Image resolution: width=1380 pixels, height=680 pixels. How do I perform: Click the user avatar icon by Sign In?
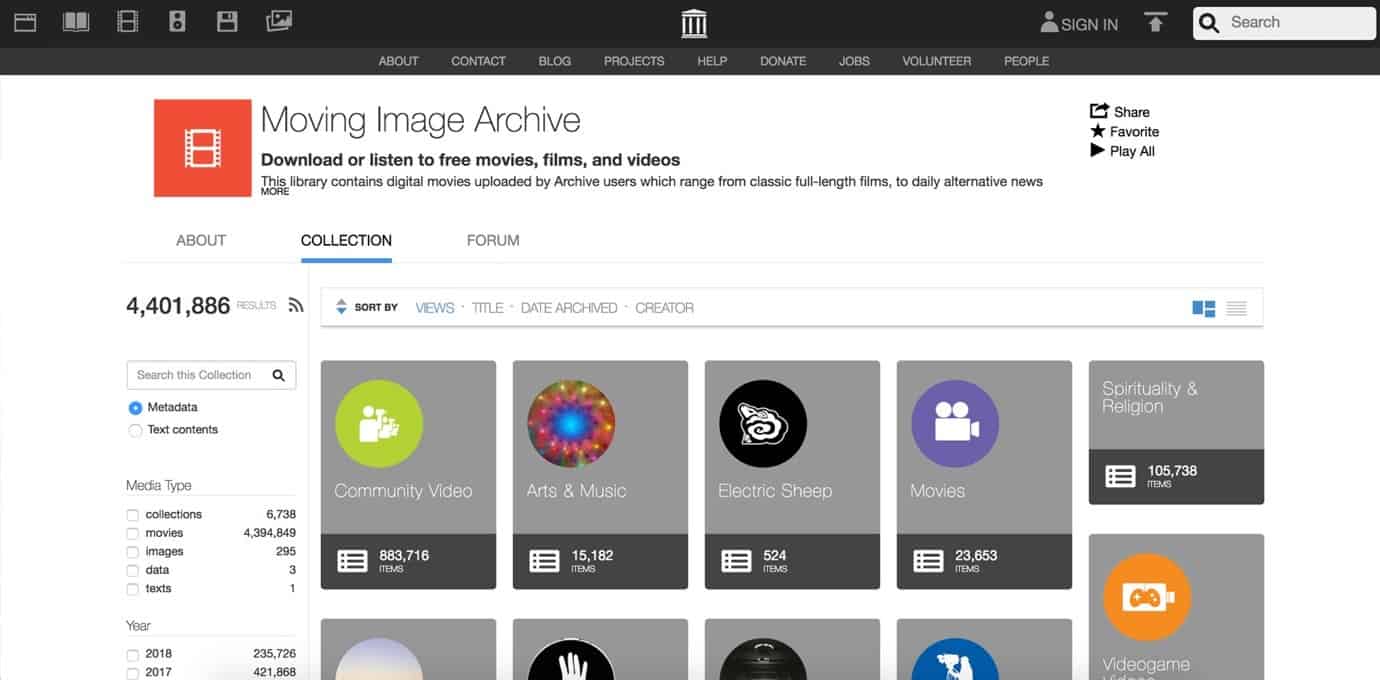click(1049, 22)
